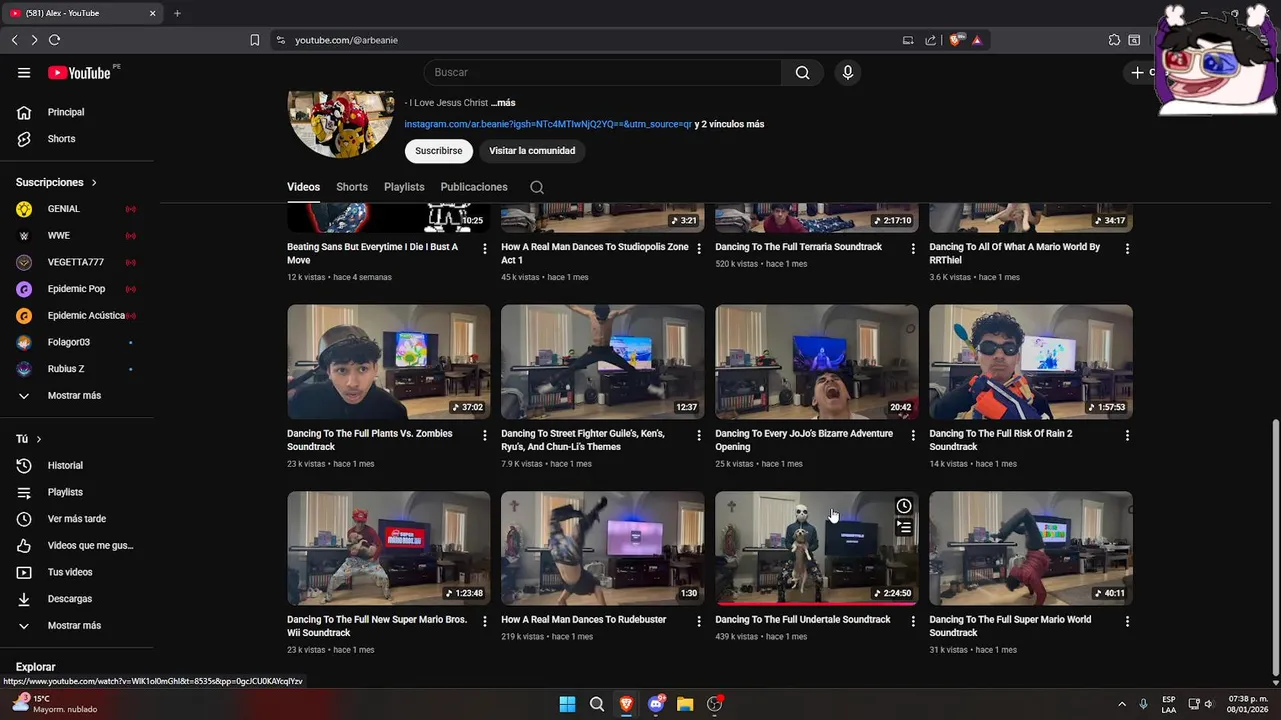Open the weather widget on taskbar
This screenshot has width=1281, height=720.
click(x=55, y=704)
